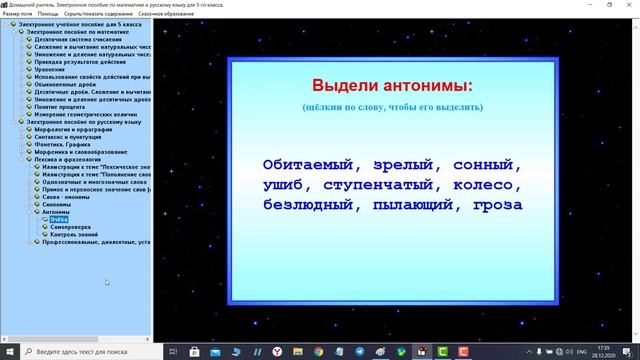Open Telegram from the taskbar

(x=360, y=351)
